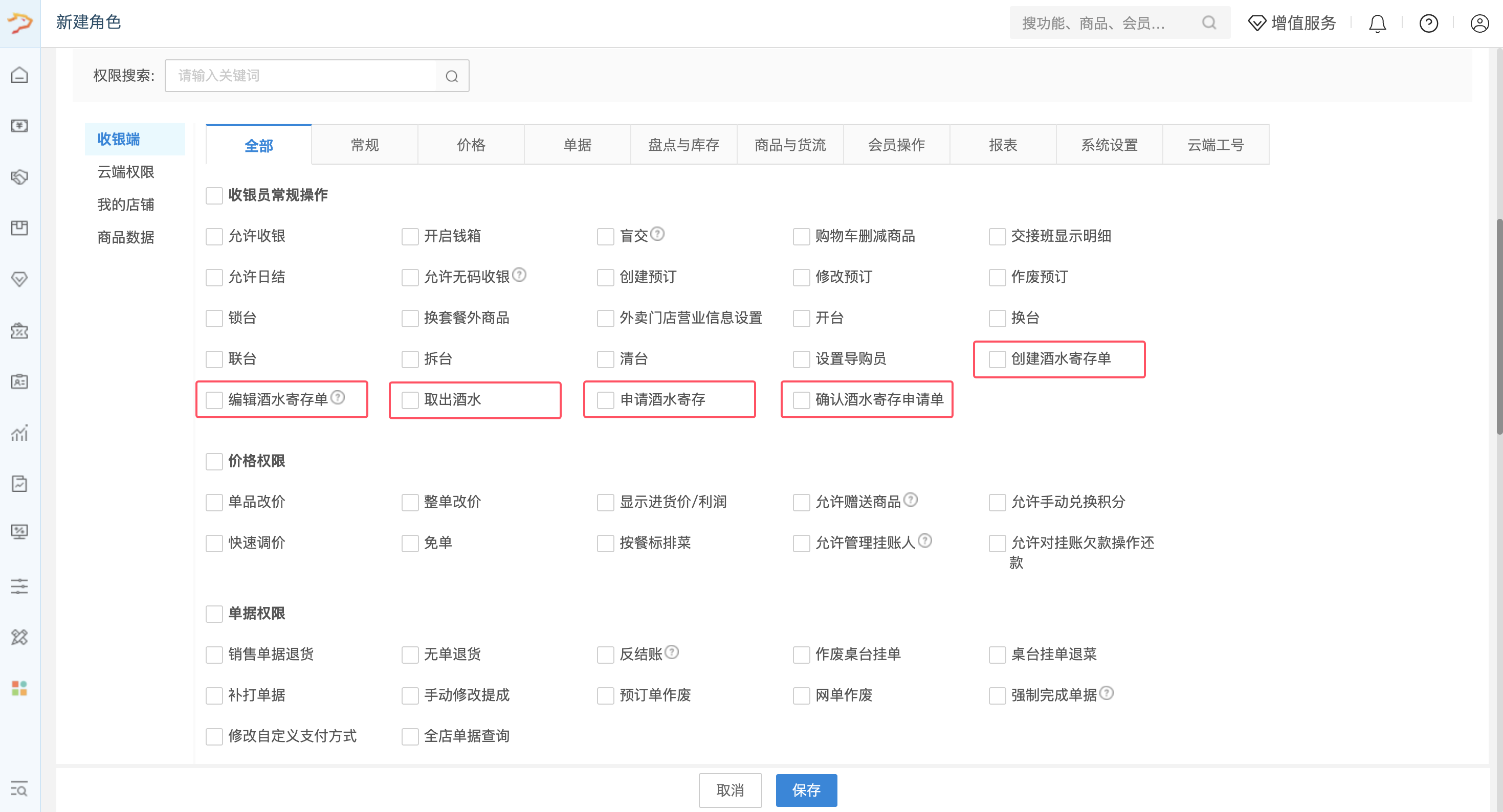
Task: Click help icon next to 盲交
Action: click(x=657, y=234)
